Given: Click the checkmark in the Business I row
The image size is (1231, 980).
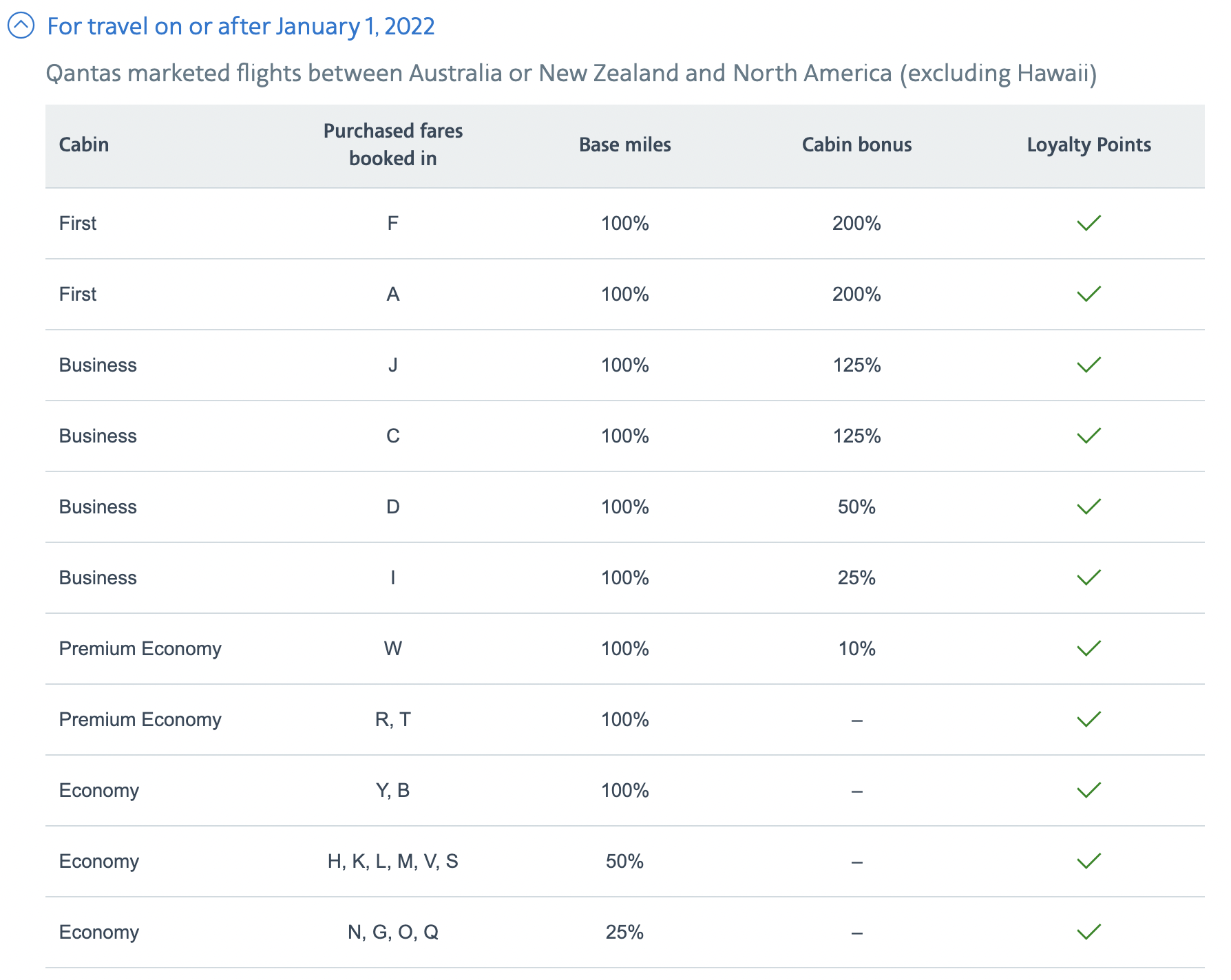Looking at the screenshot, I should coord(1088,577).
